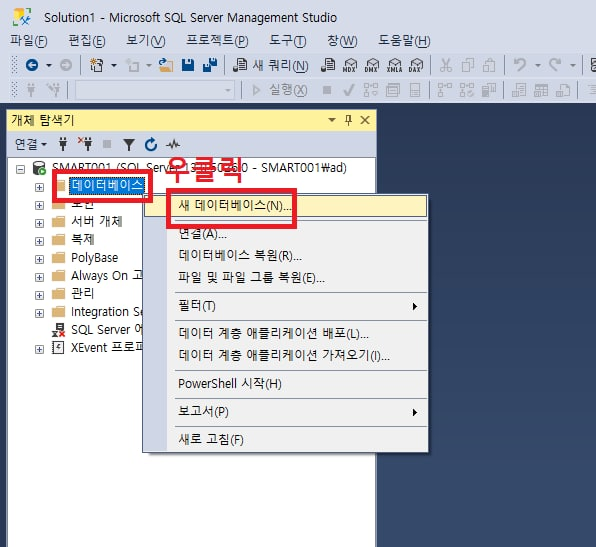Open the 창(W) menu
This screenshot has height=547, width=596.
tap(342, 41)
